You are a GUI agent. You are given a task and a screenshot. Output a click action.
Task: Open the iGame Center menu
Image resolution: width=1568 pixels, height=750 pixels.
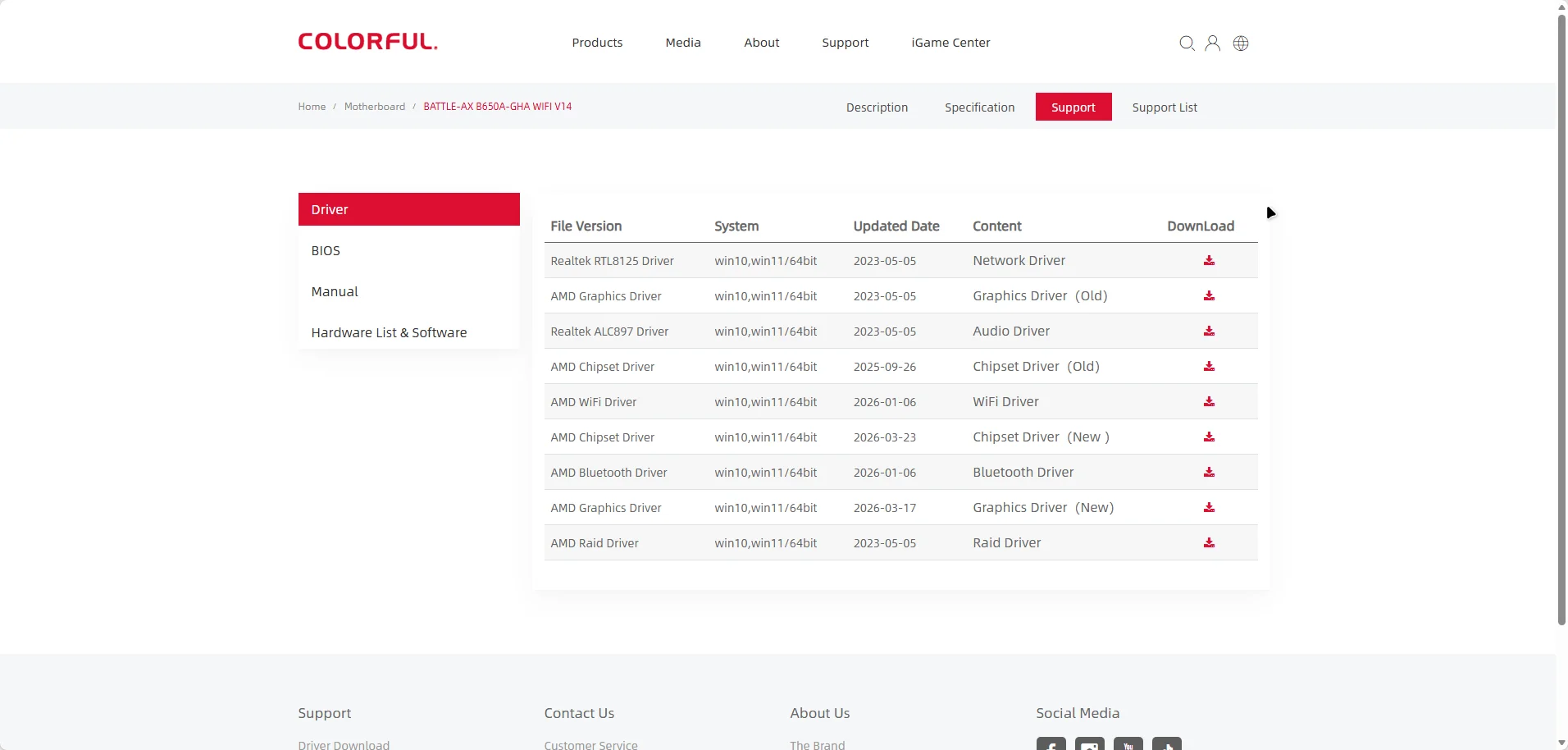(950, 43)
